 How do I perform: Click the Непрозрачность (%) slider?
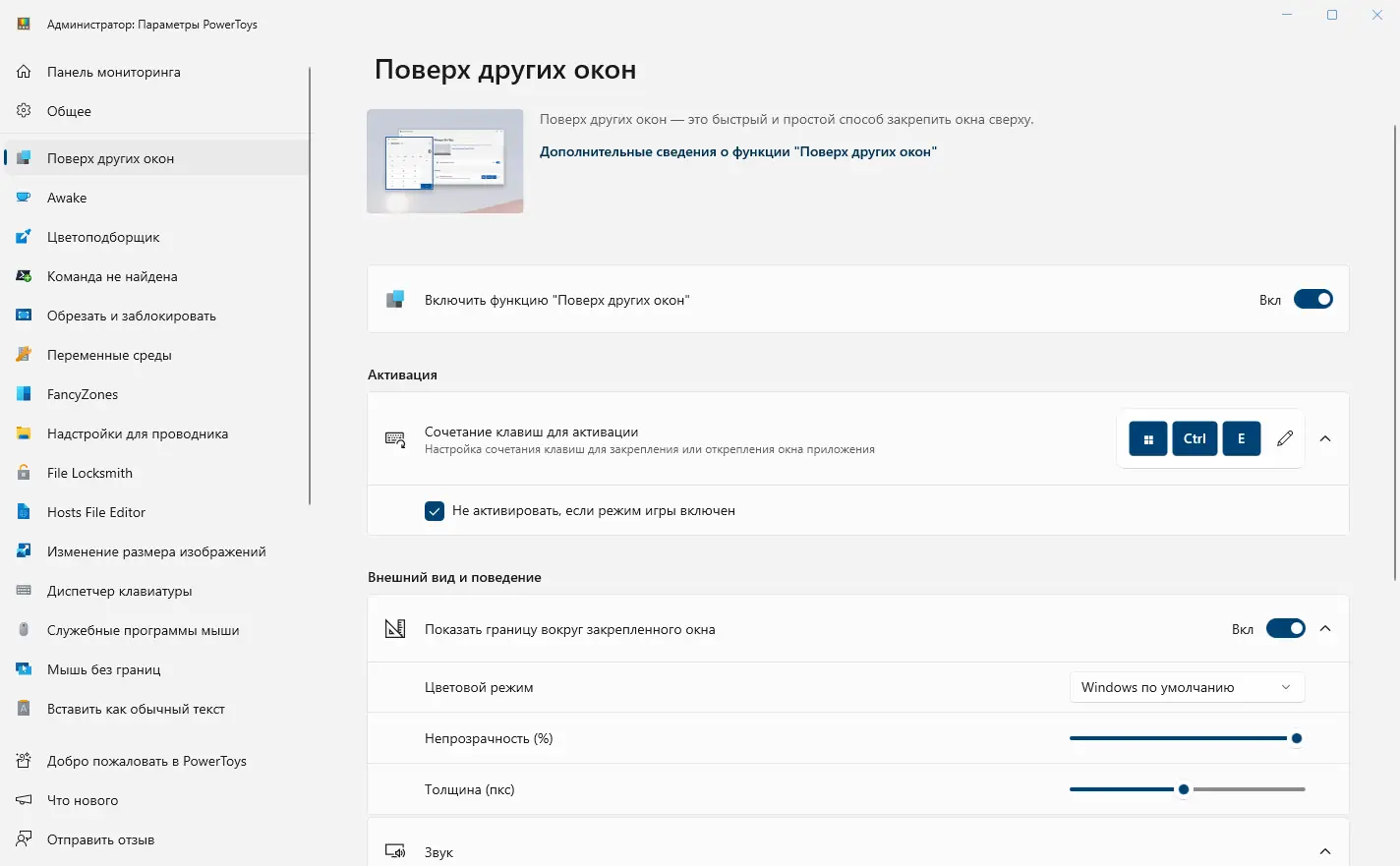point(1187,738)
